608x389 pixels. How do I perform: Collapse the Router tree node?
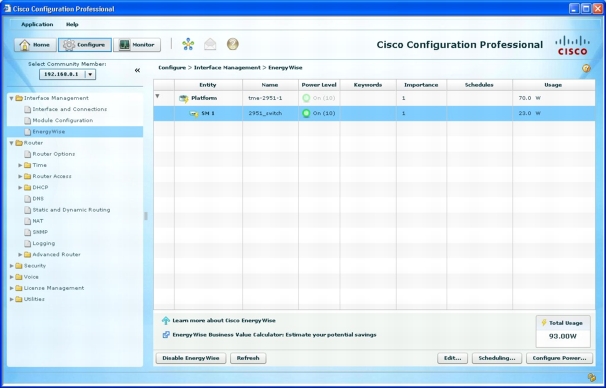pyautogui.click(x=11, y=143)
